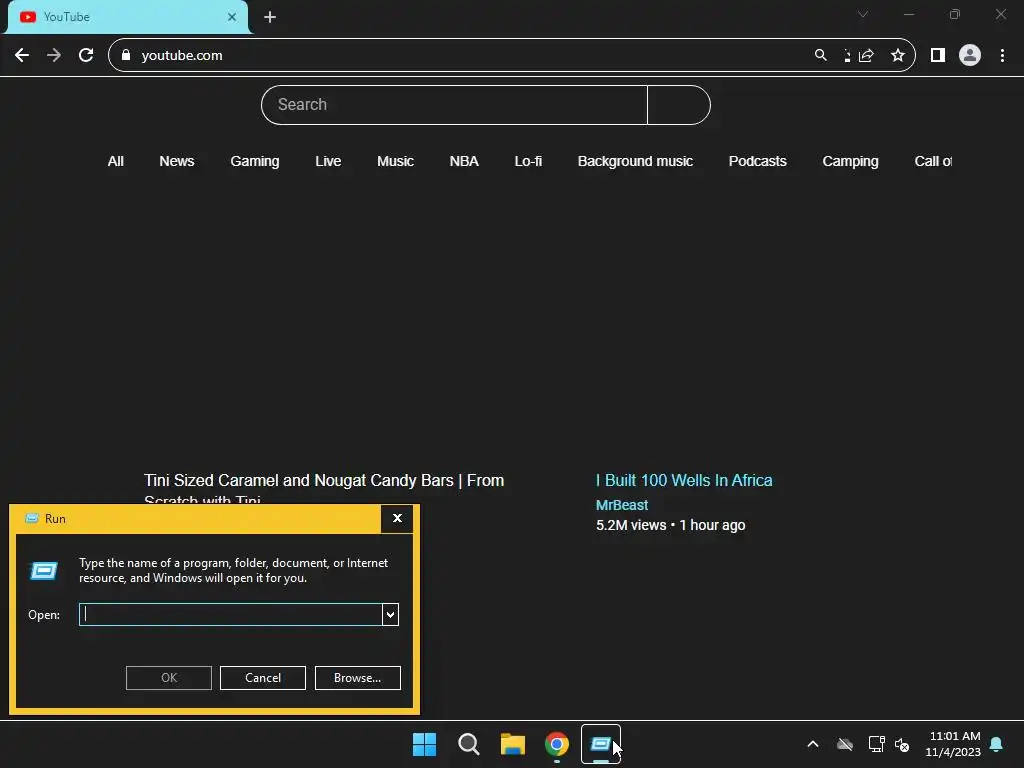
Task: Click the Run title bar icon
Action: tap(31, 519)
